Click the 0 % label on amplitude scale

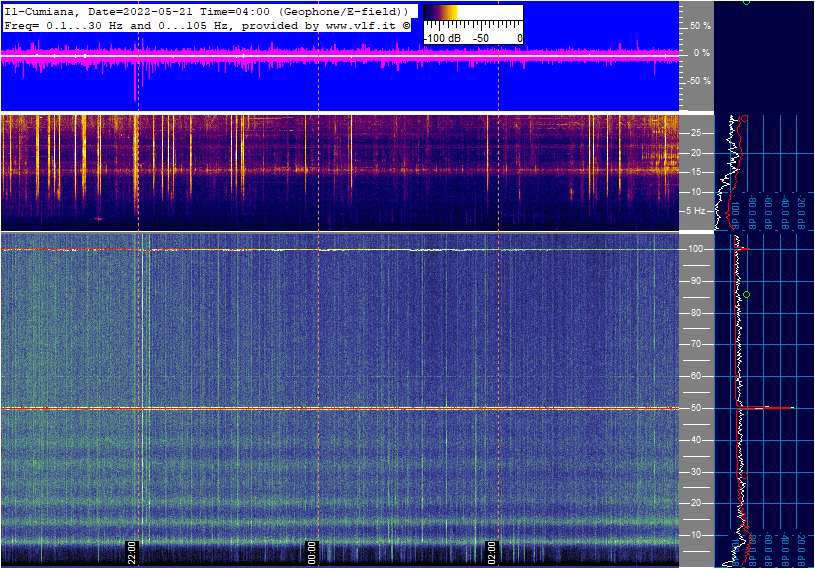pyautogui.click(x=702, y=52)
